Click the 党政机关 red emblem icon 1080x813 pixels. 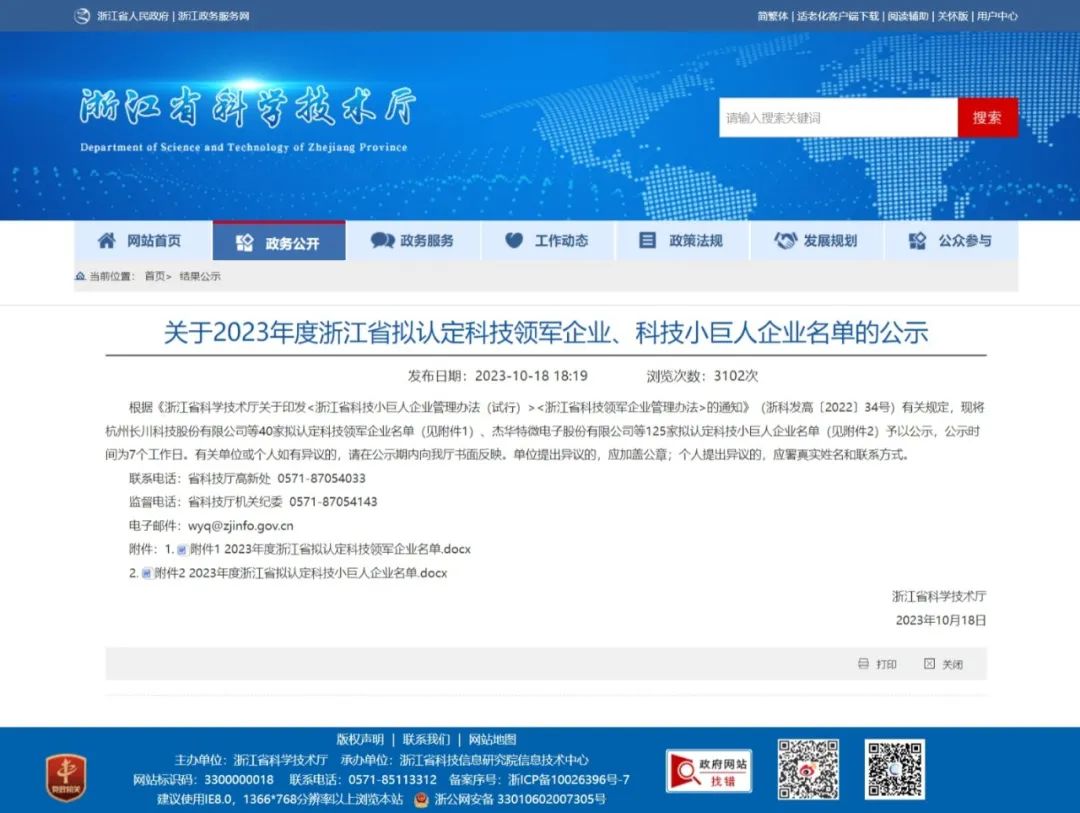point(66,775)
